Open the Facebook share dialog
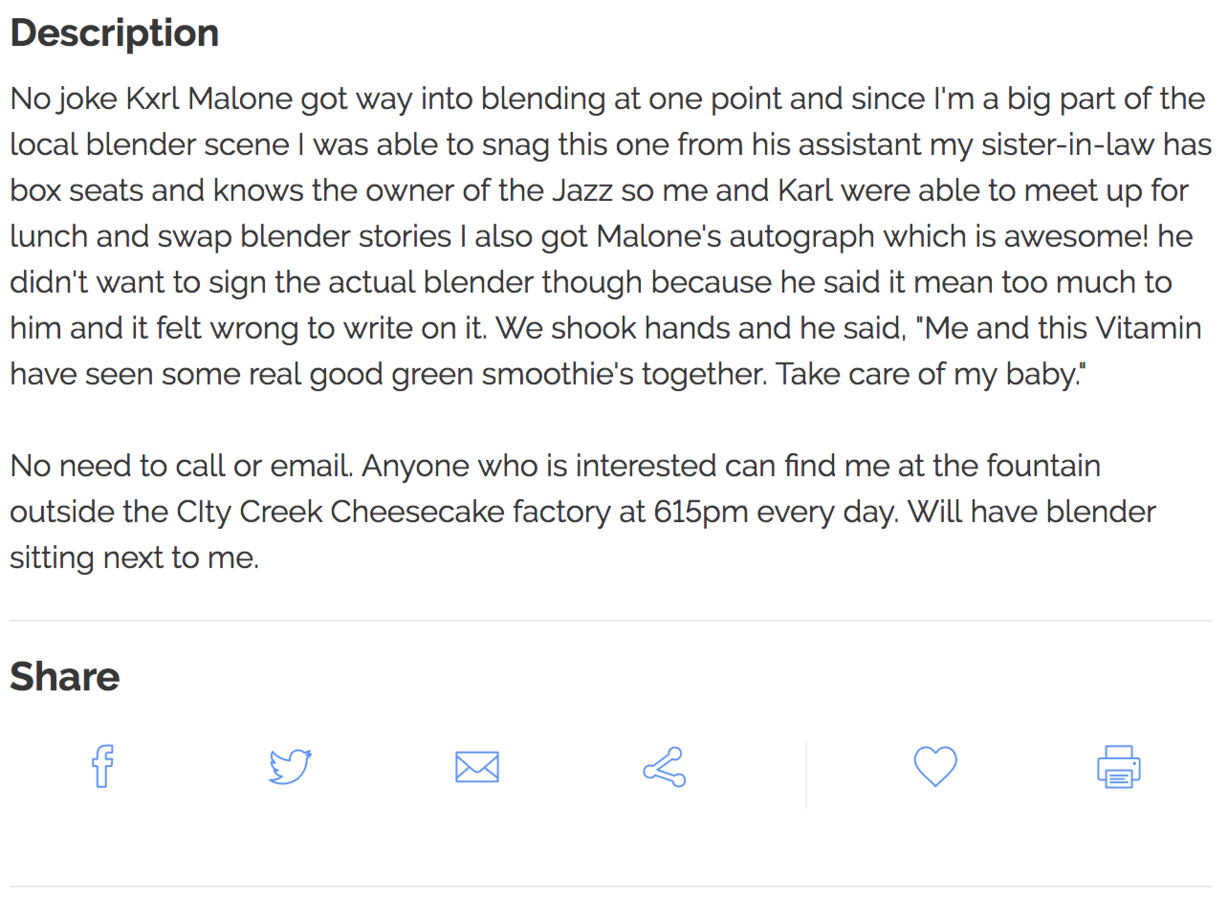Viewport: 1228px width, 897px height. [102, 767]
